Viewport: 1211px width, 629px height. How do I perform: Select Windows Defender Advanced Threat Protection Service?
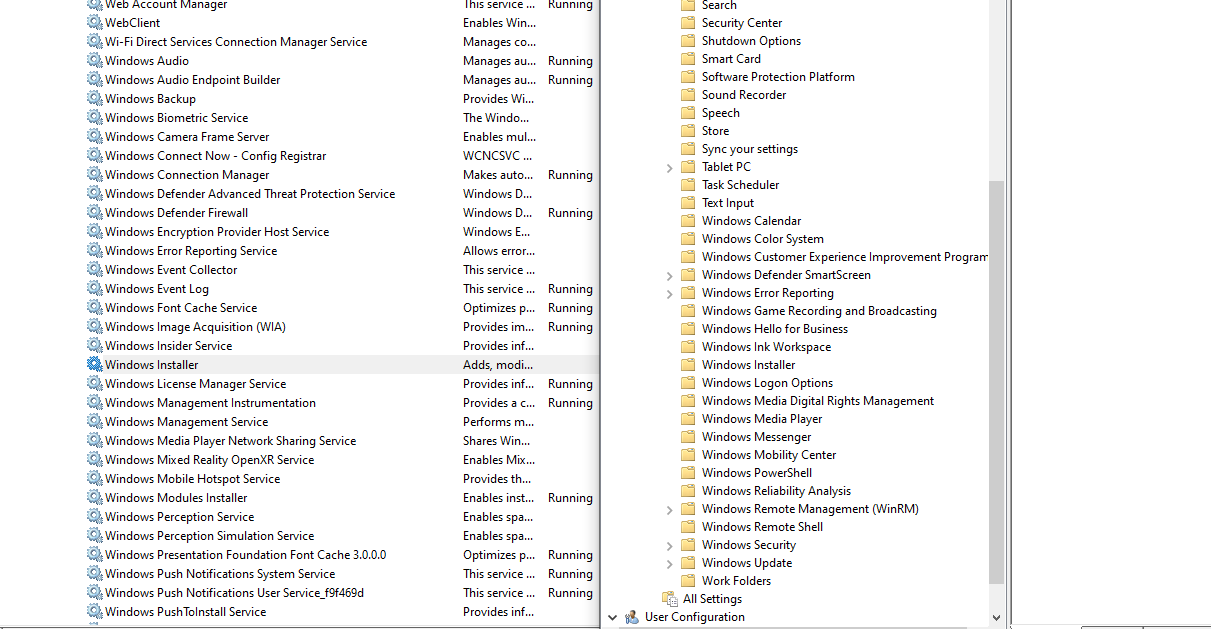pos(250,194)
